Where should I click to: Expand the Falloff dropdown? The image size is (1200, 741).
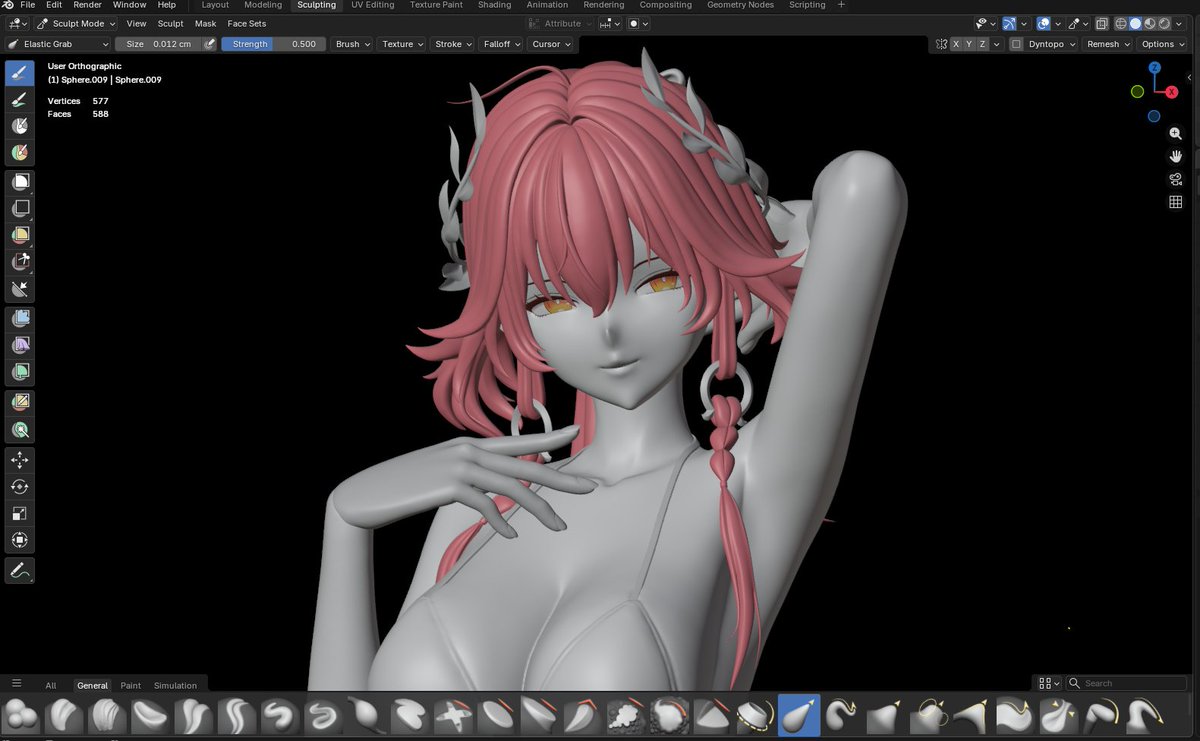click(500, 44)
